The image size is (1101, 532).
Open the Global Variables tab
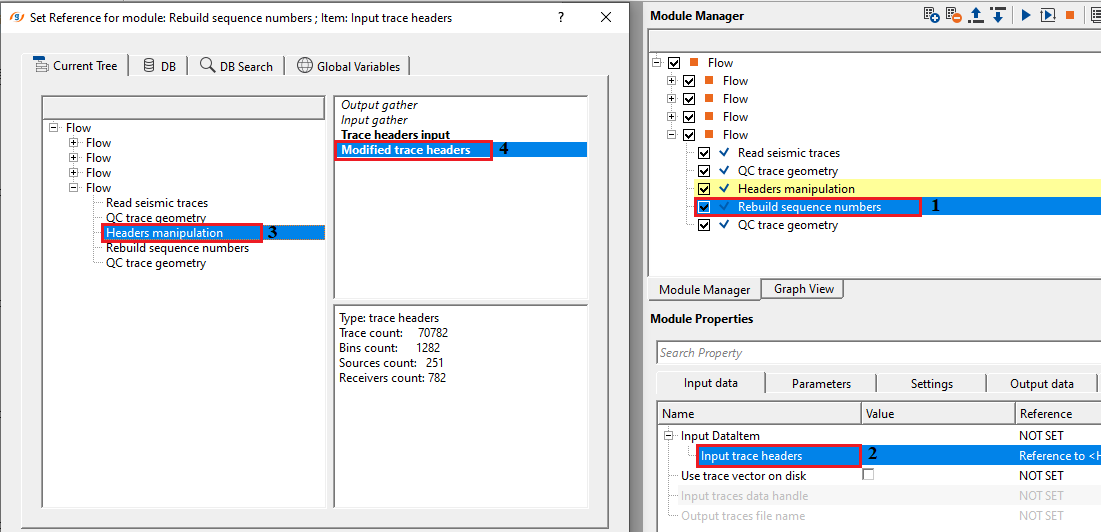[348, 66]
